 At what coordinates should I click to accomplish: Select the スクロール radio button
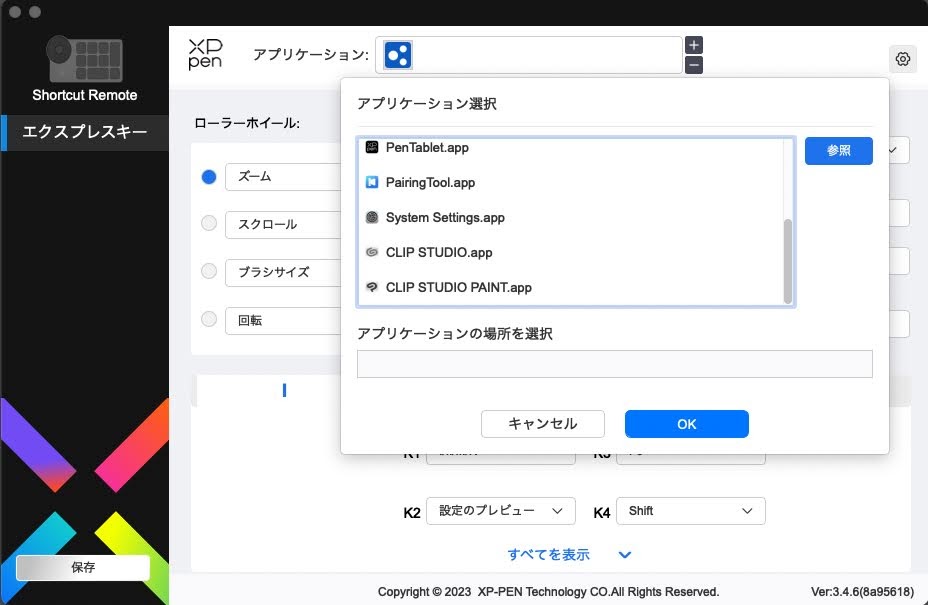tap(209, 223)
